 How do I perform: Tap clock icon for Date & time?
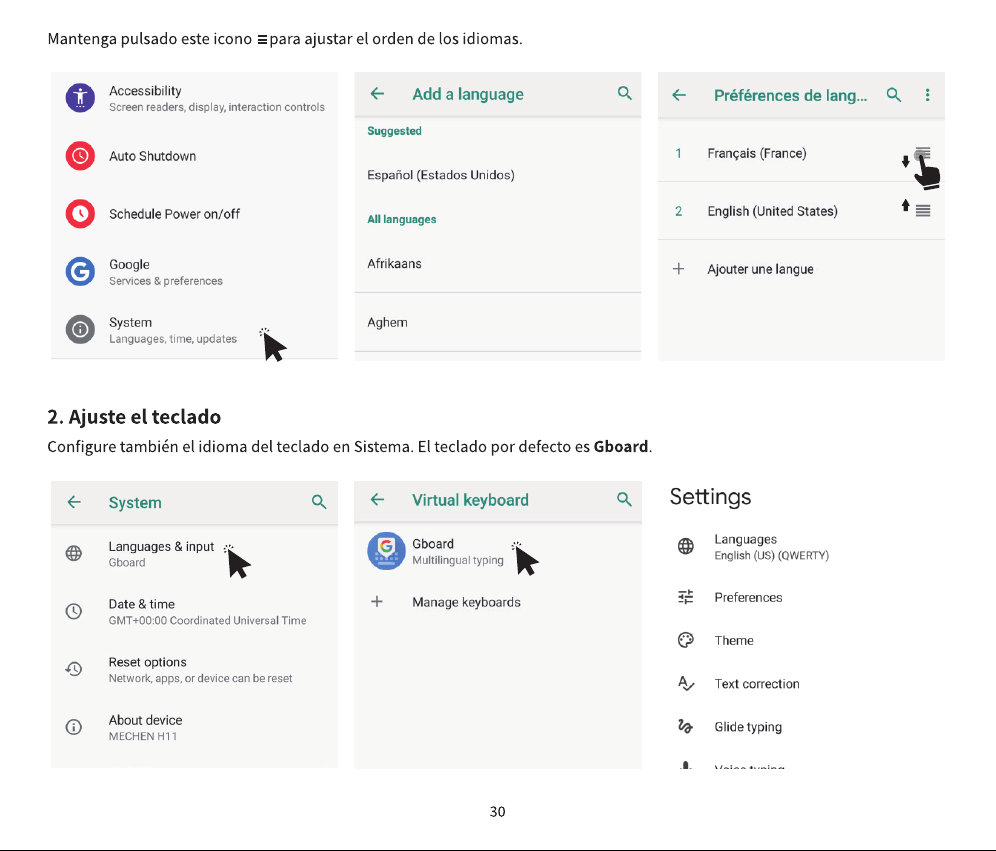74,611
